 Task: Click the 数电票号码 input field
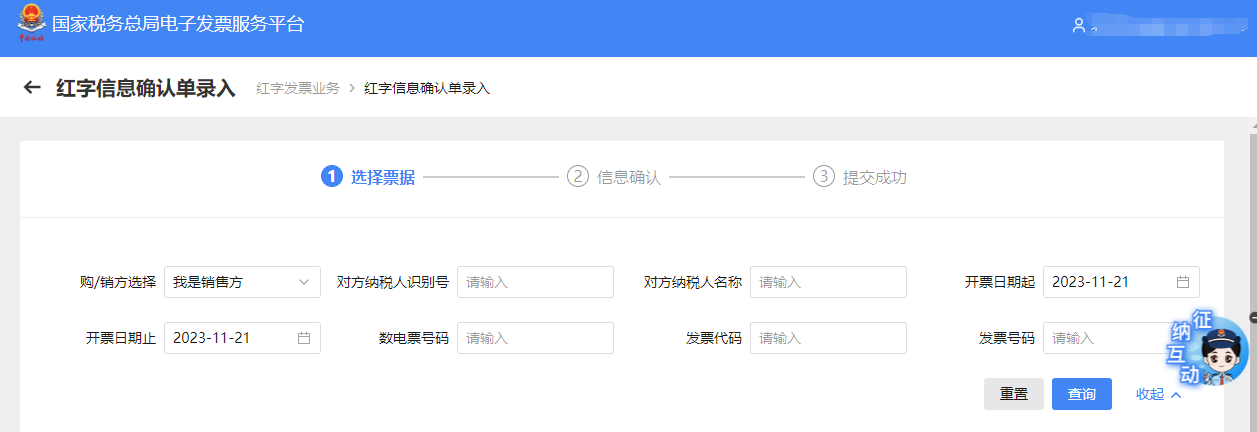point(535,338)
